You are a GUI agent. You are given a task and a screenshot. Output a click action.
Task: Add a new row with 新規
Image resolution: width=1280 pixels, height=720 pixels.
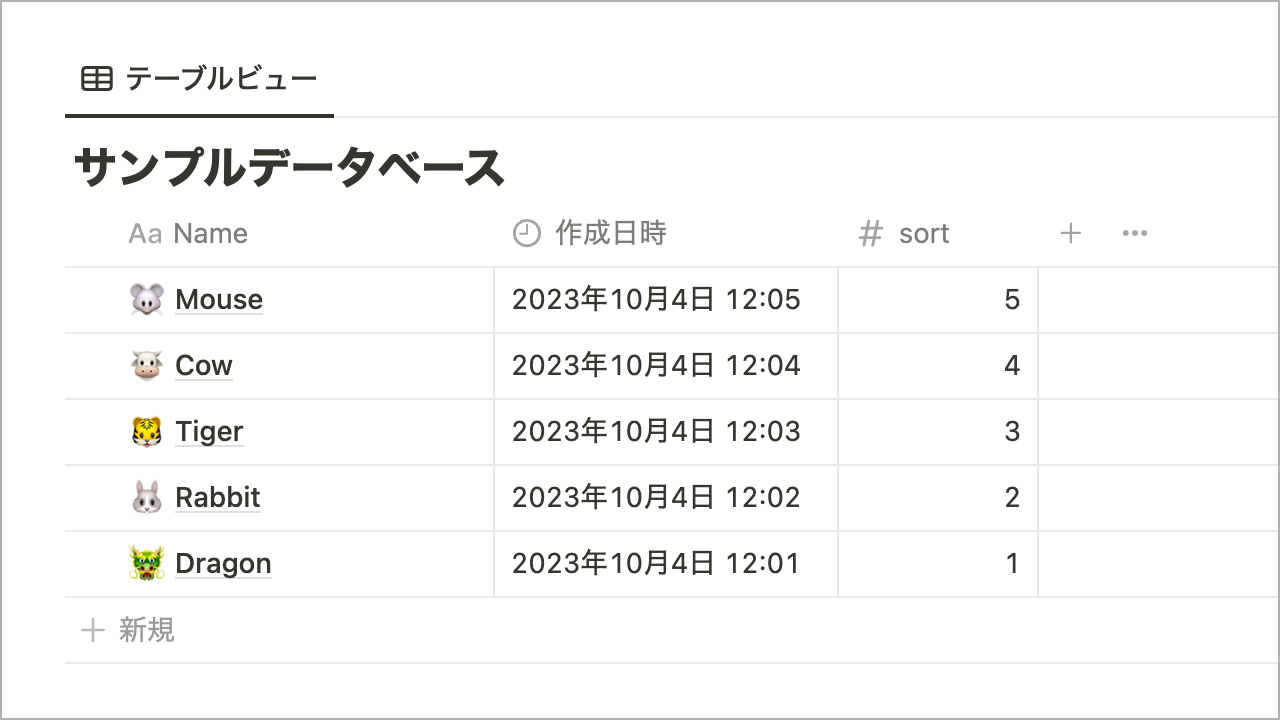point(128,630)
